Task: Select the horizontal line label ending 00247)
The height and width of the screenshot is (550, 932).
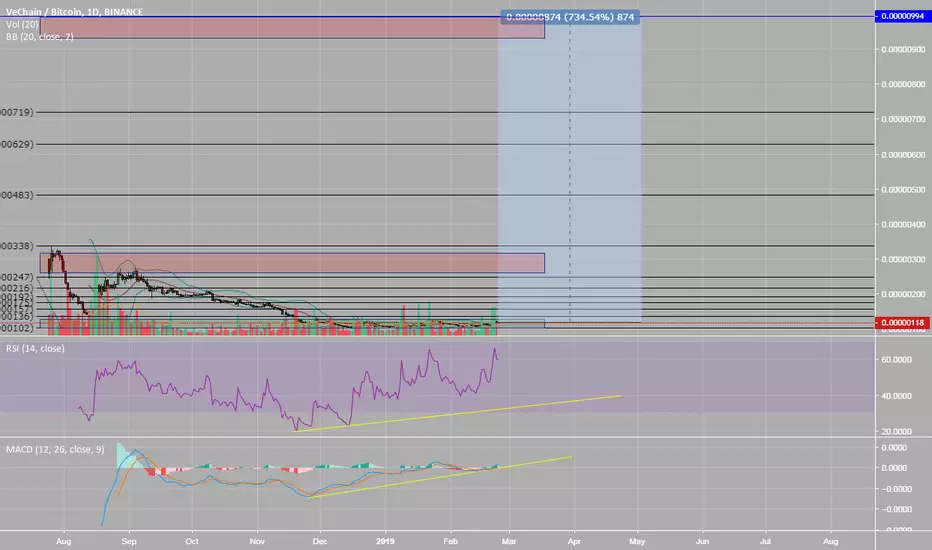Action: coord(17,277)
